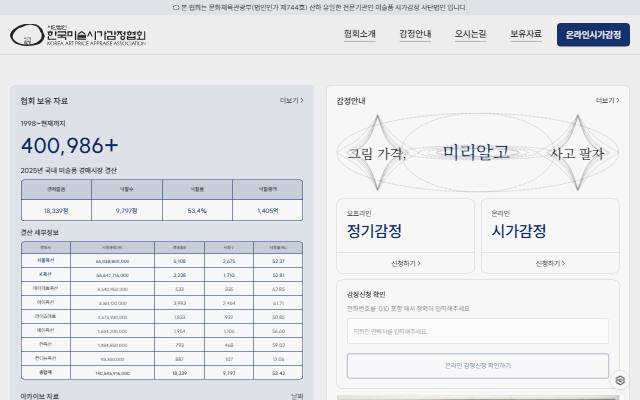This screenshot has height=400, width=640.
Task: Click the 9,797점 cell
Action: click(127, 211)
